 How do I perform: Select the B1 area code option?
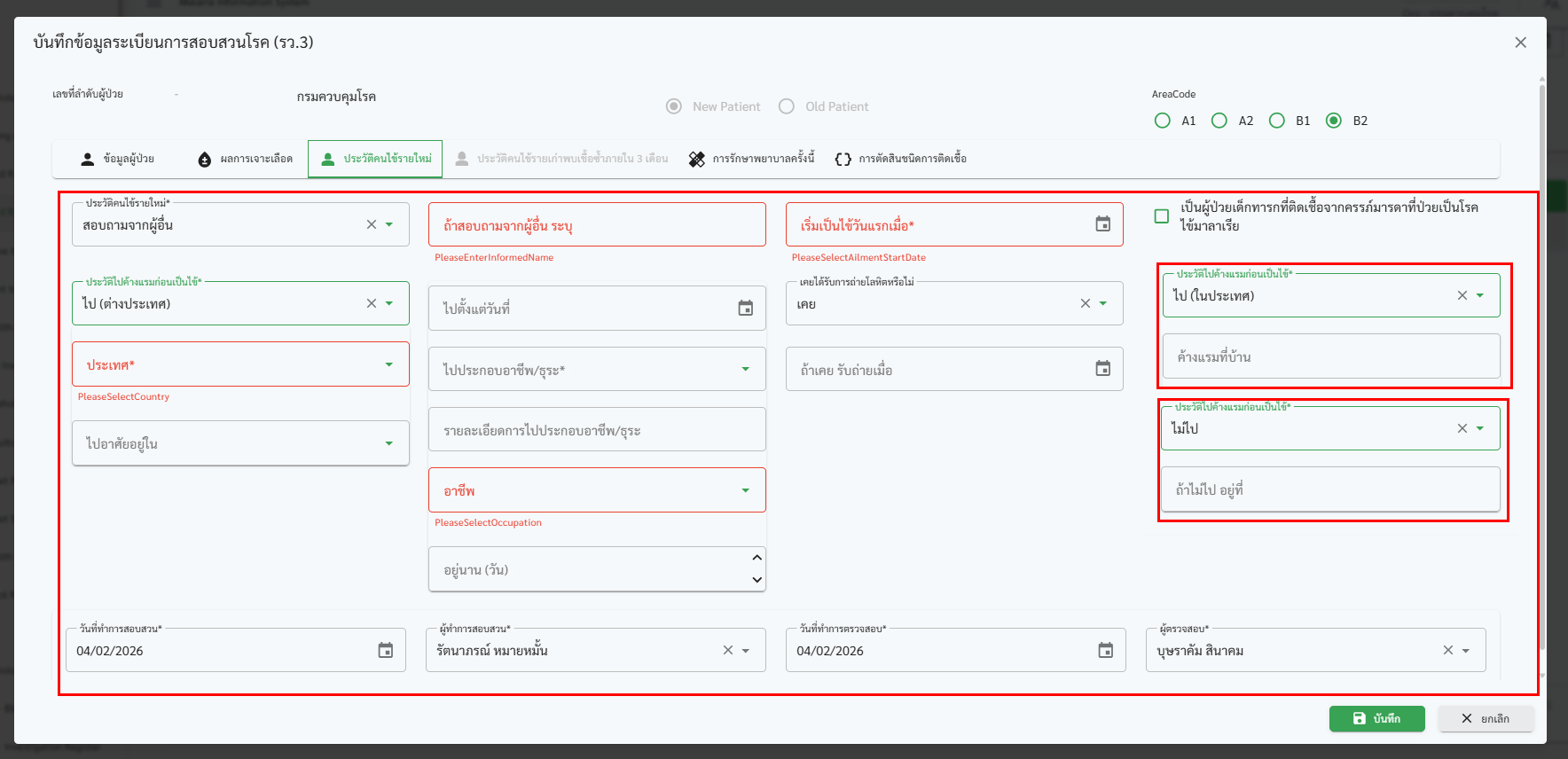pyautogui.click(x=1276, y=121)
